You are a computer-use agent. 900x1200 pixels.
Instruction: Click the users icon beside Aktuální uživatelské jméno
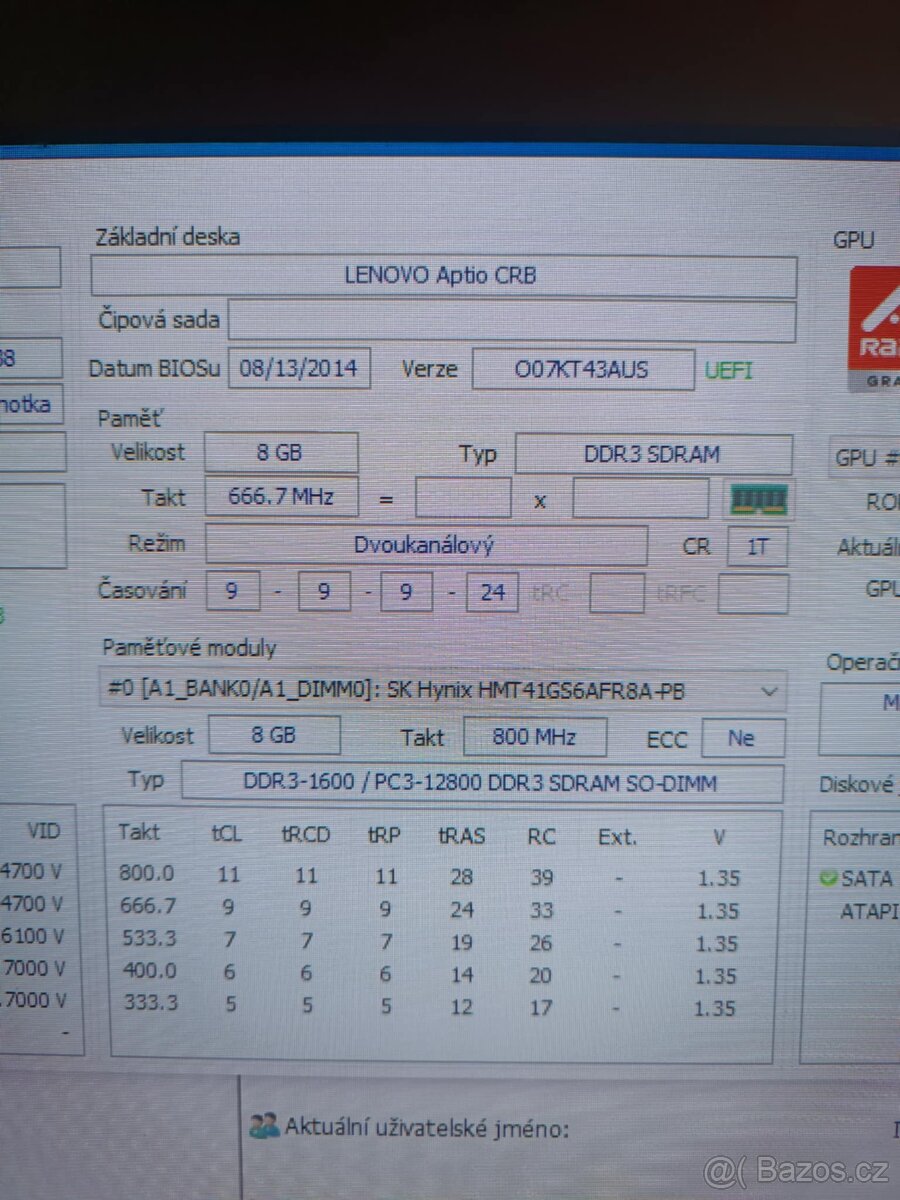pos(264,1126)
